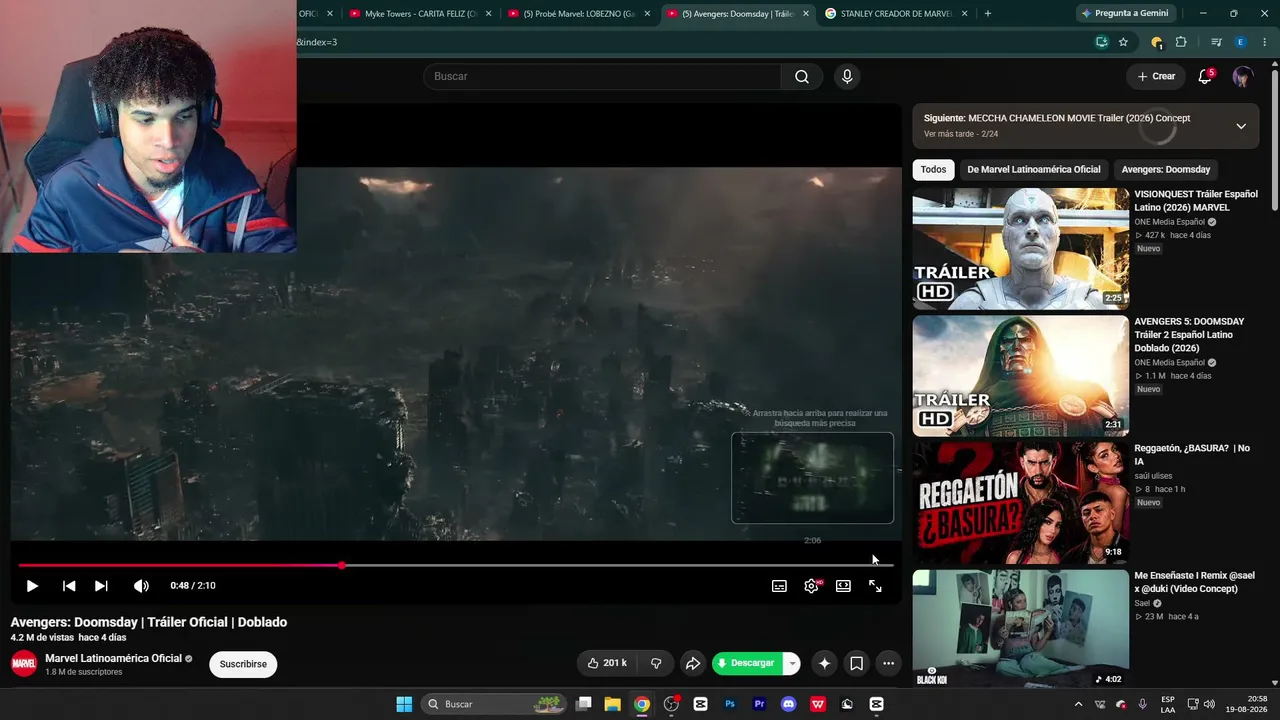Screen dimensions: 1280x720
Task: Like the video with 201 k likes
Action: (607, 663)
